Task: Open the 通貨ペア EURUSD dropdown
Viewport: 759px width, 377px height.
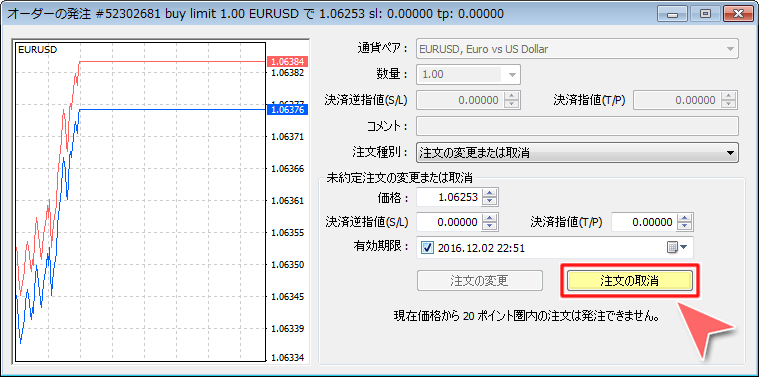Action: tap(577, 49)
